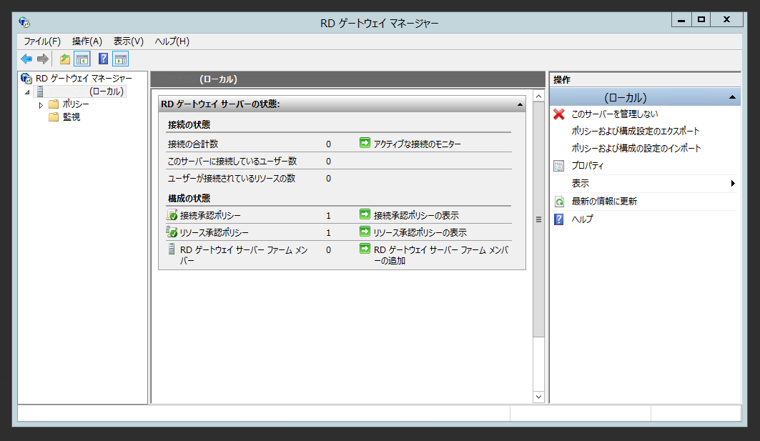Click green arrow icon for アクティブな接続のモニター
The height and width of the screenshot is (441, 760).
pos(364,143)
